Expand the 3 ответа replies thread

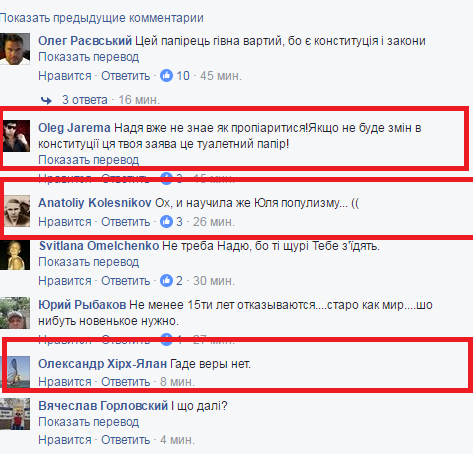(x=85, y=100)
